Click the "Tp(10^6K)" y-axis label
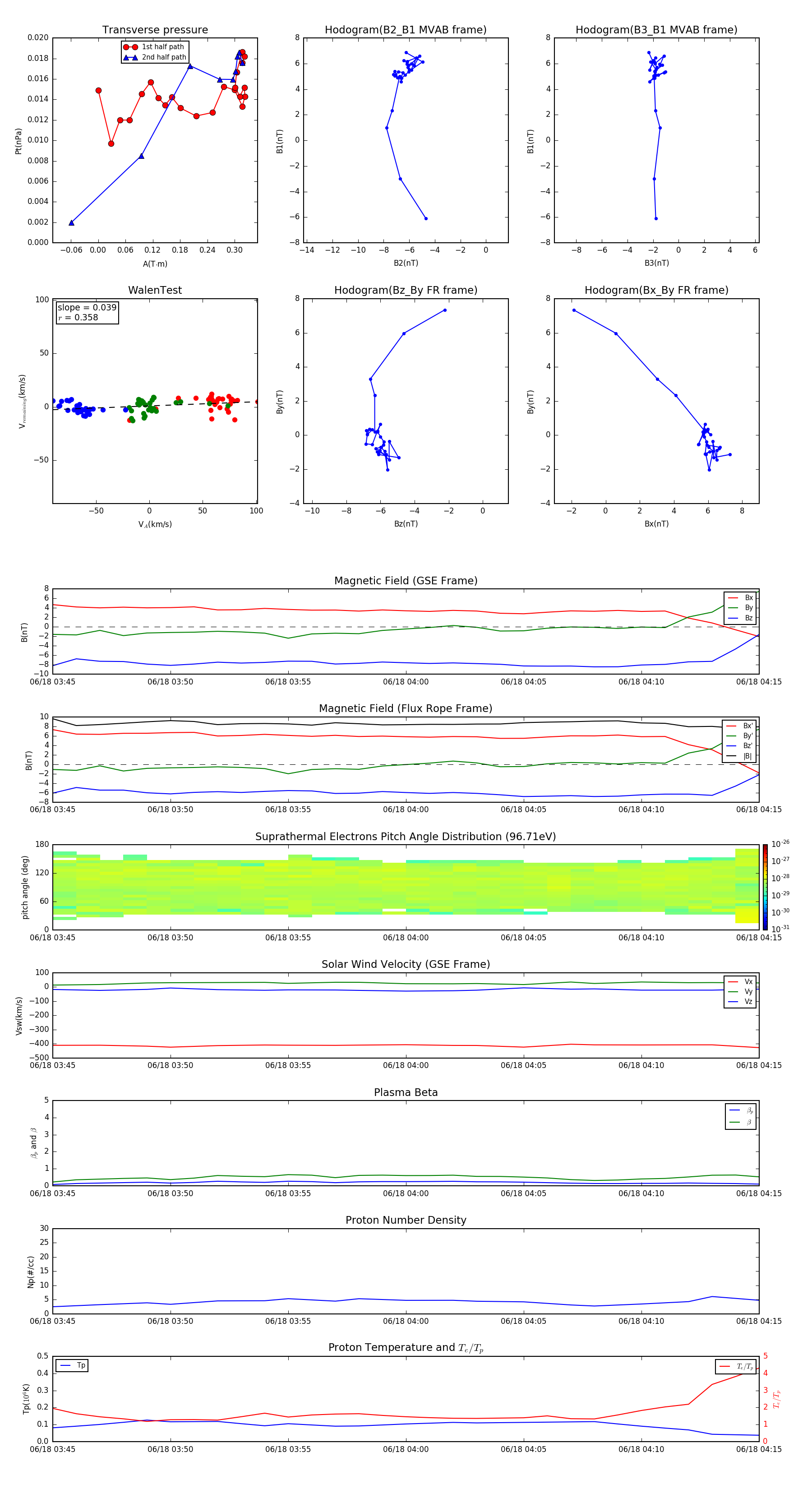The image size is (812, 1489). (x=26, y=1399)
